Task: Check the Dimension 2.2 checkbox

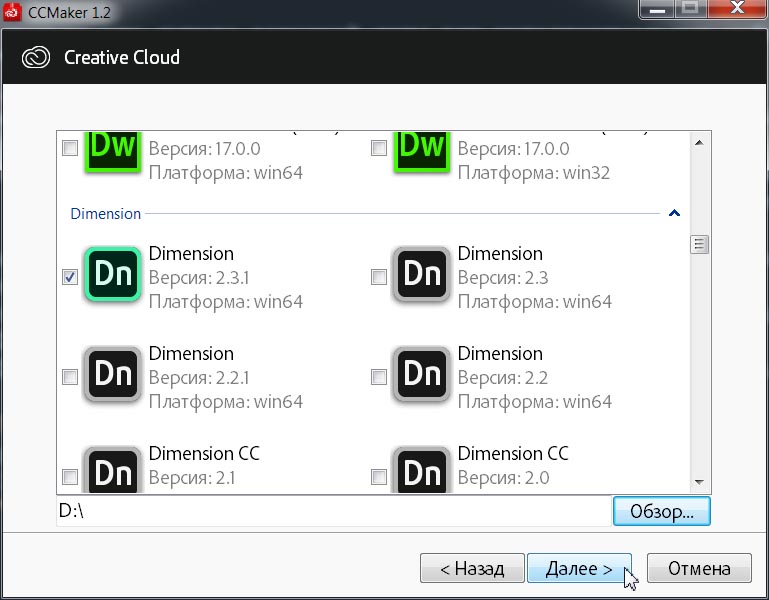Action: pos(379,377)
